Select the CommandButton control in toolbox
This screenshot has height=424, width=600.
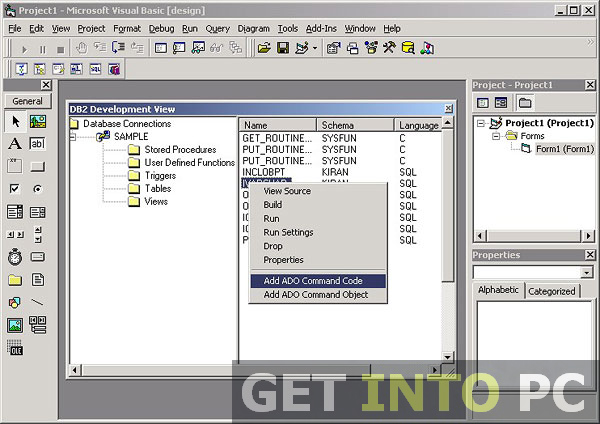[x=38, y=166]
